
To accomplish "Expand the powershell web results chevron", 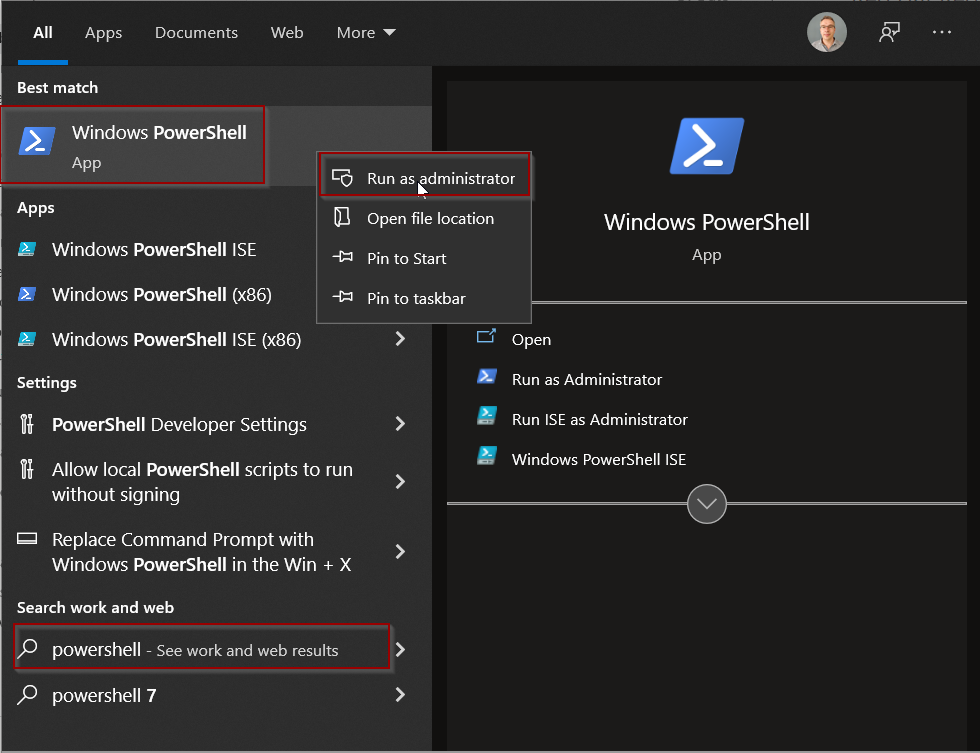I will pyautogui.click(x=400, y=649).
